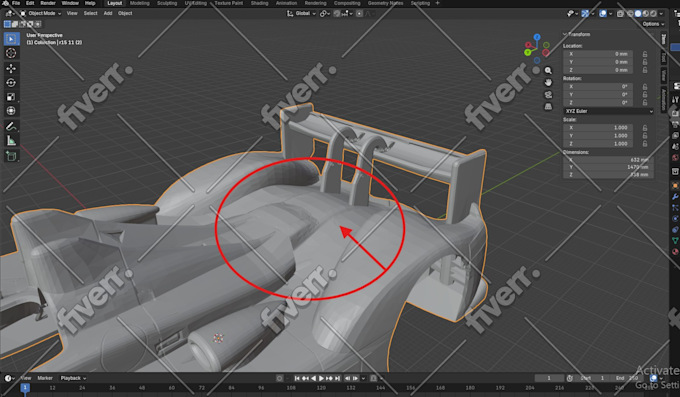Open the Object Data properties tab icon
Viewport: 680px width, 397px height.
coord(675,240)
